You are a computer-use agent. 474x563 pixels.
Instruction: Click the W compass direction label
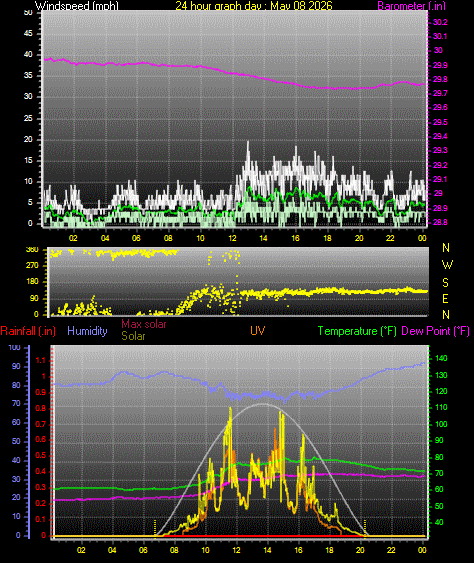point(447,265)
